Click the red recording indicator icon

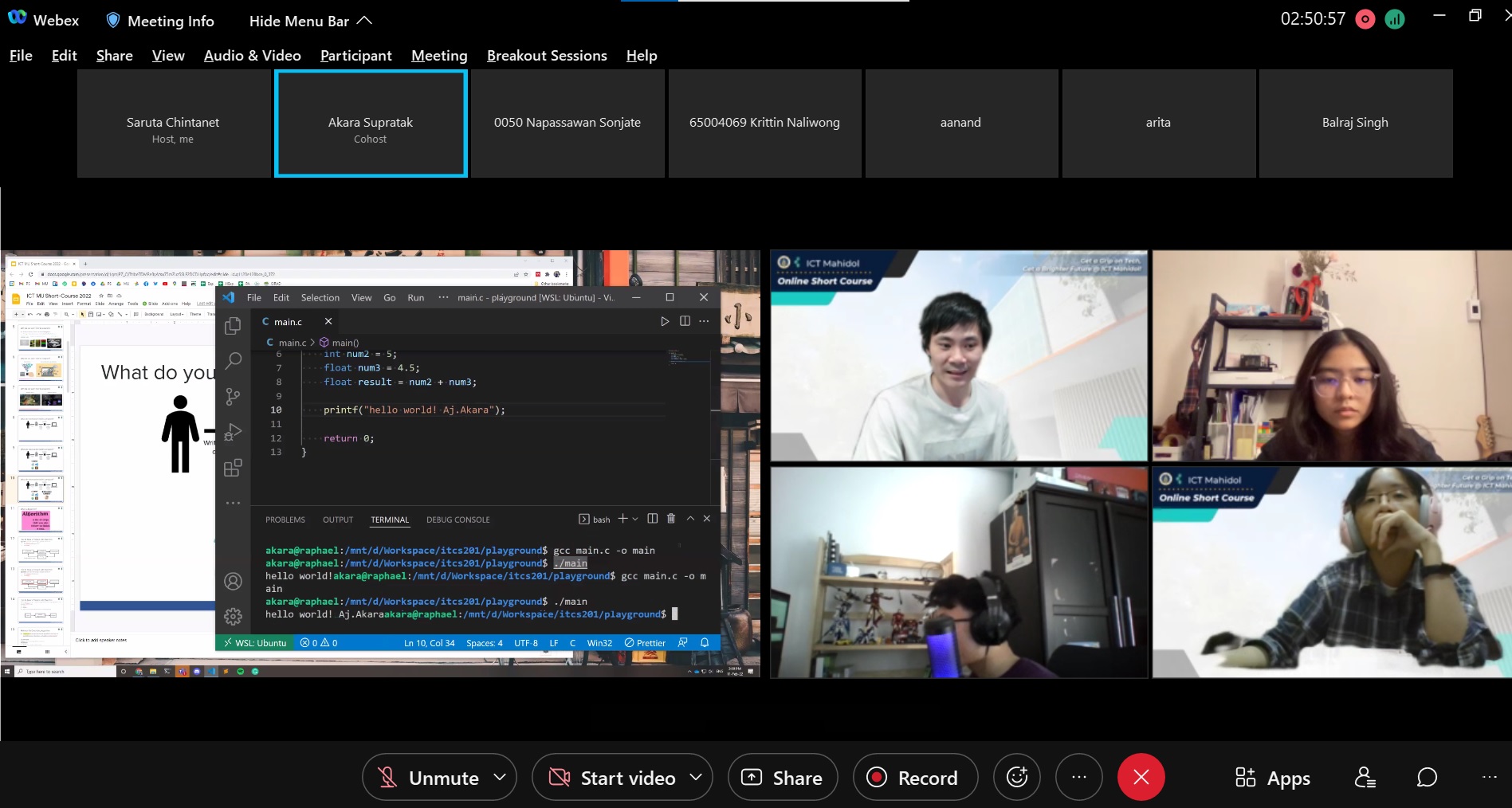click(1365, 19)
